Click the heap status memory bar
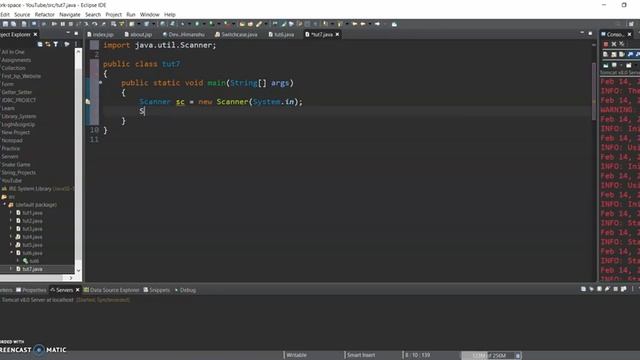This screenshot has width=640, height=360. (491, 356)
